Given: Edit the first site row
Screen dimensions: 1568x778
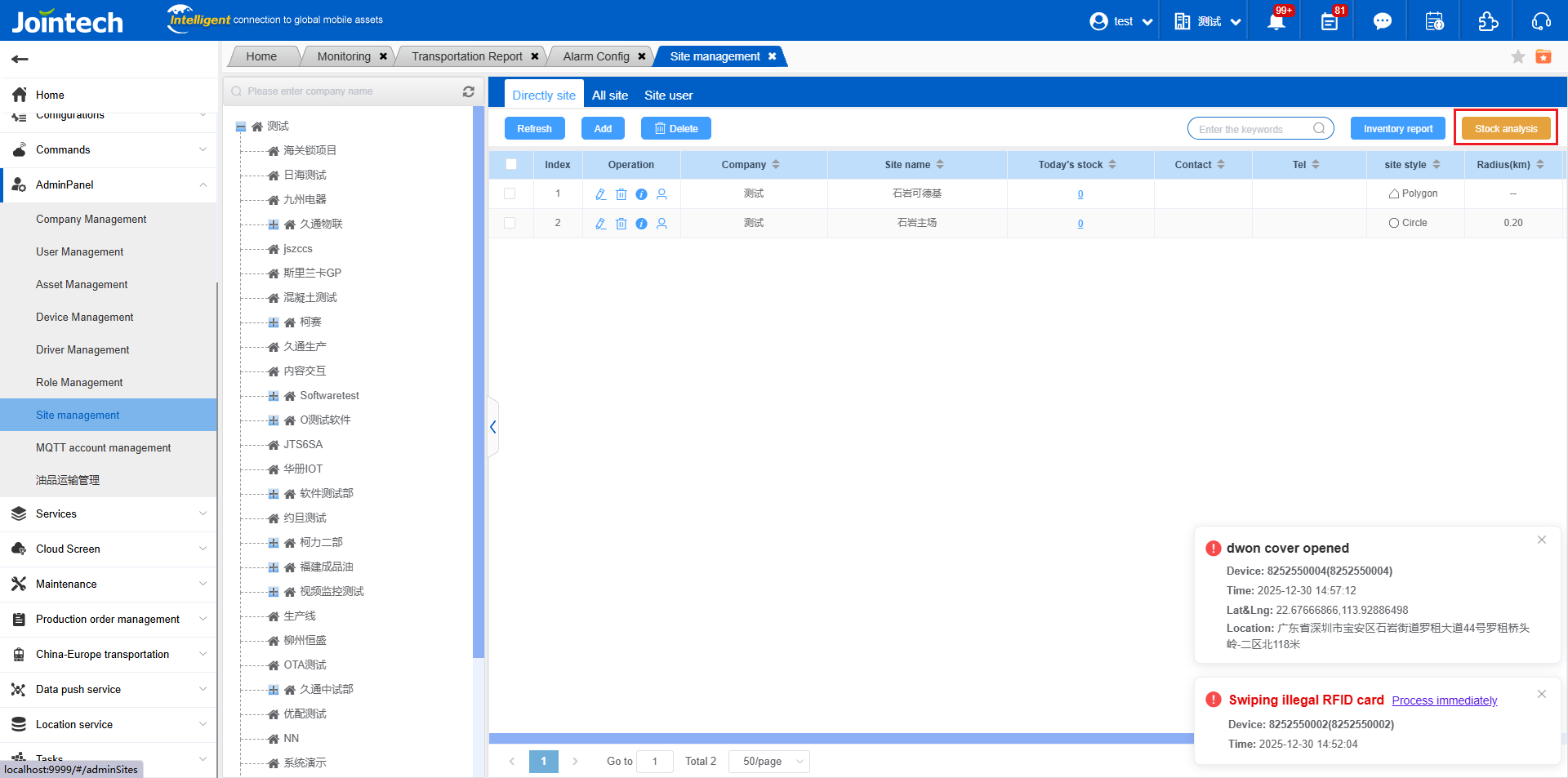Looking at the screenshot, I should [x=600, y=194].
